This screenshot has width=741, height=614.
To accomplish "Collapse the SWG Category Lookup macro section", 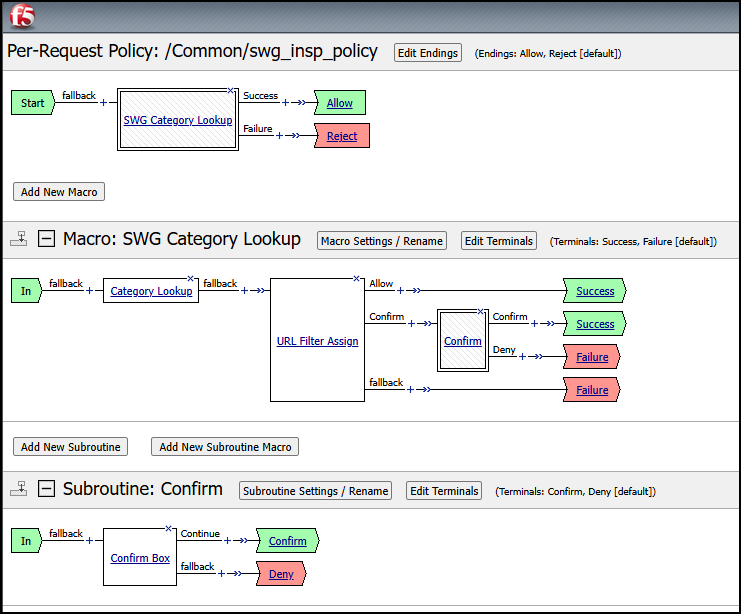I will [x=46, y=239].
